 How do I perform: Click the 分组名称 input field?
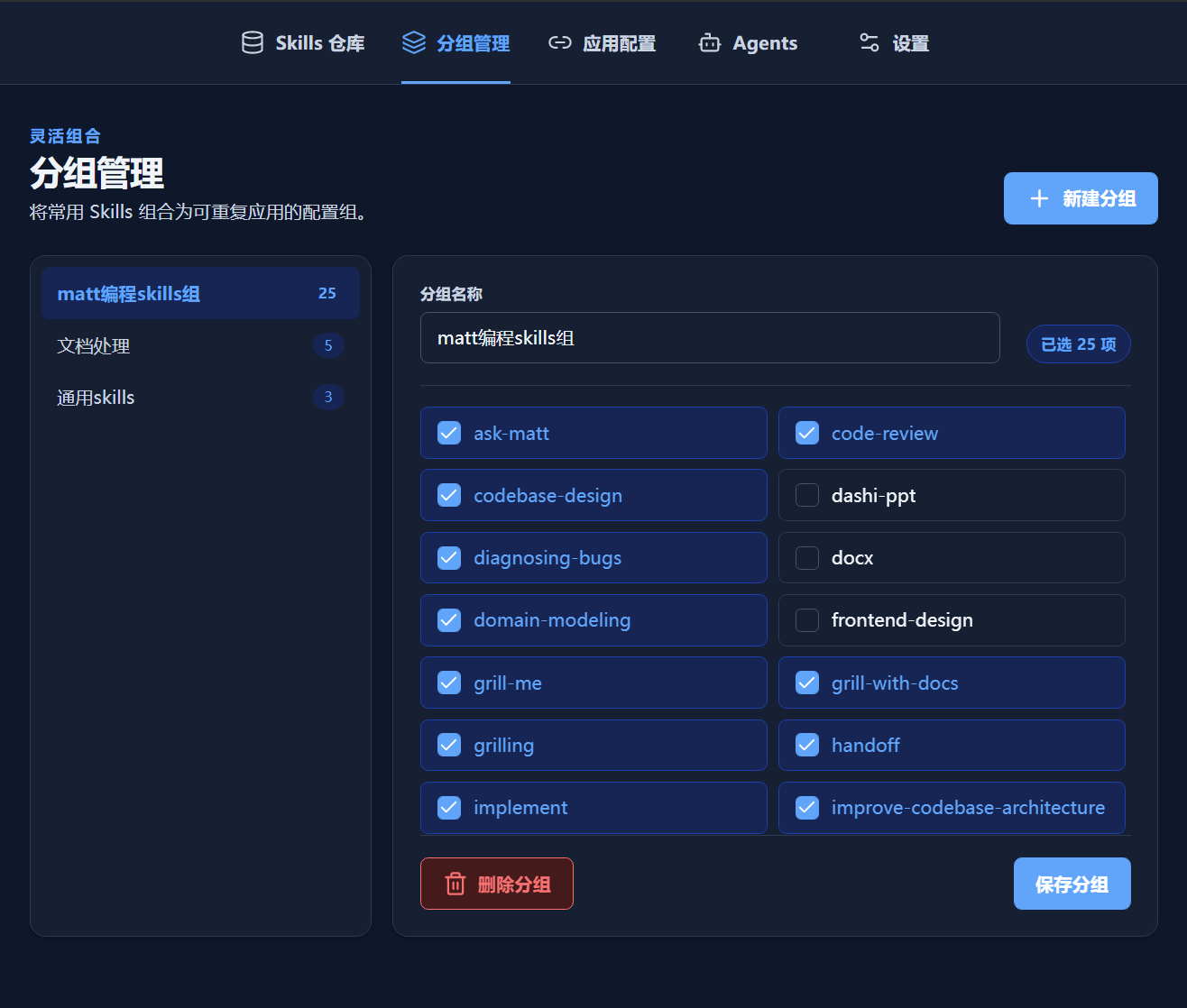710,337
